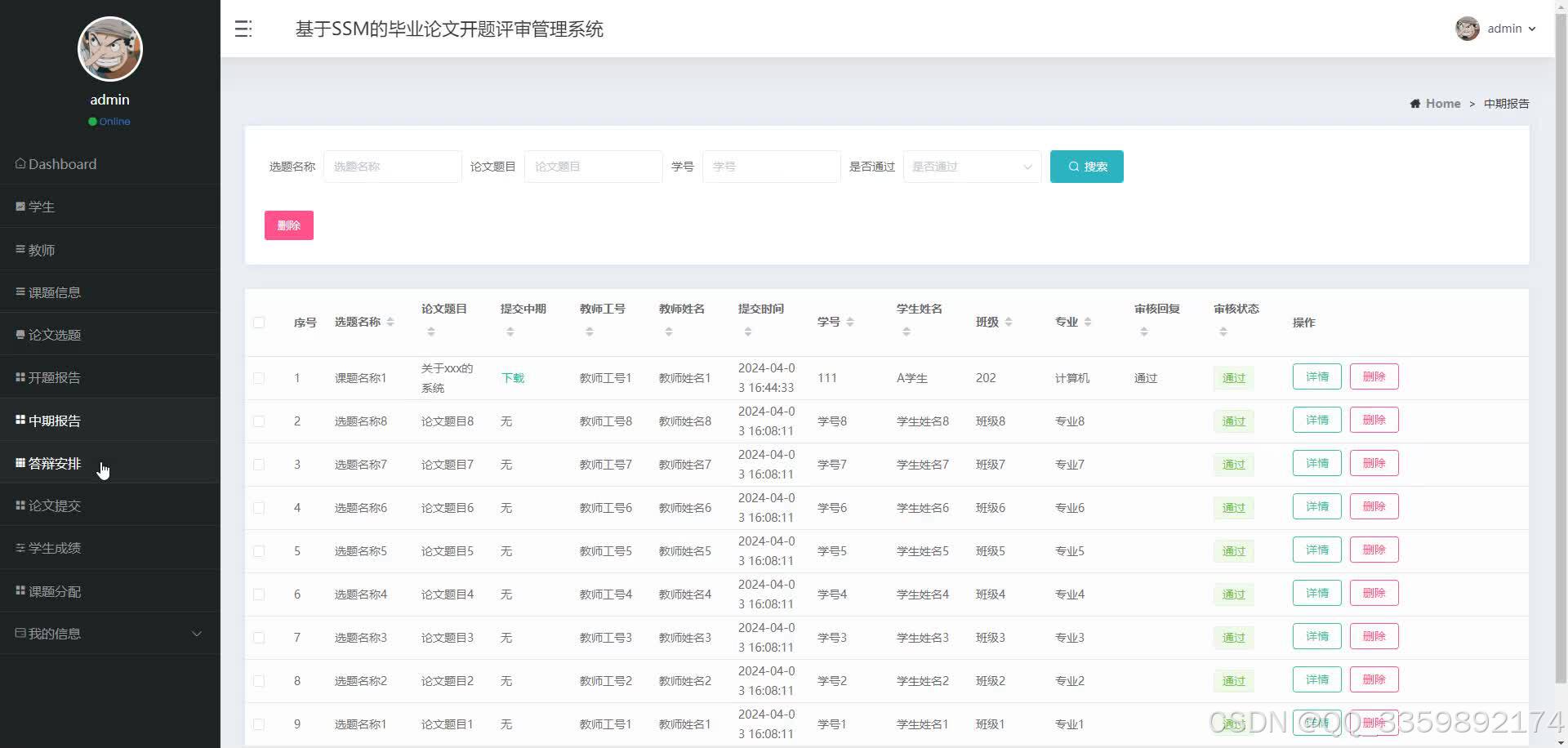Viewport: 1568px width, 748px height.
Task: Click inside the 选题名称 input field
Action: pyautogui.click(x=392, y=166)
